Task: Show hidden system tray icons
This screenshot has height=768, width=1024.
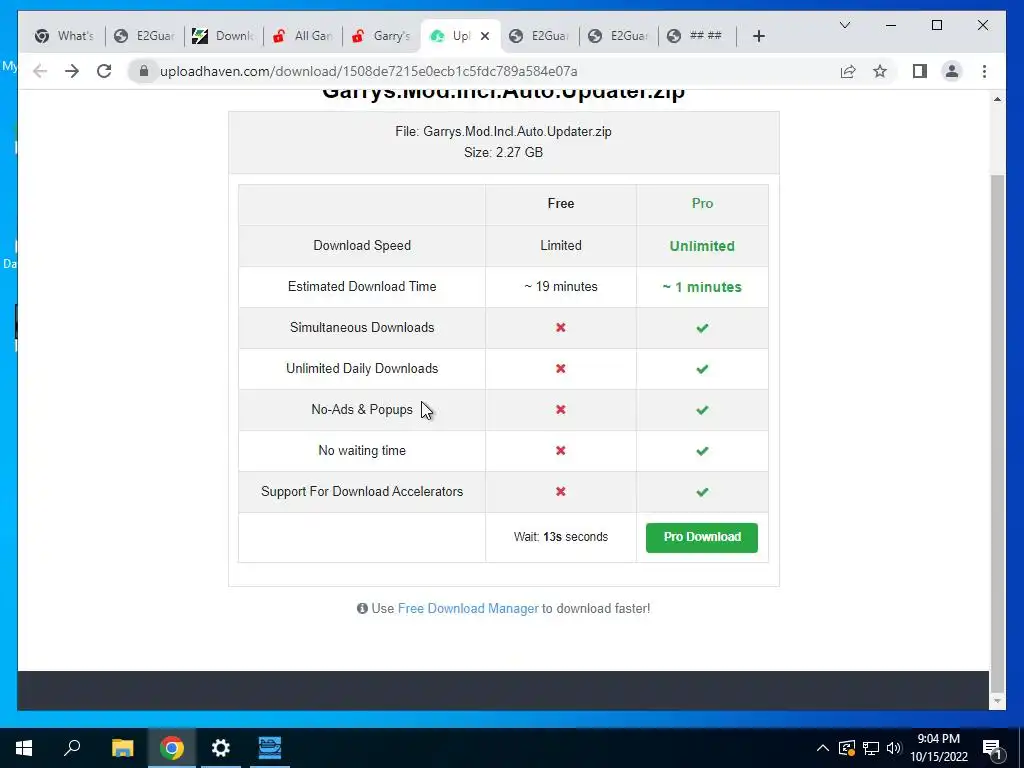Action: coord(823,748)
